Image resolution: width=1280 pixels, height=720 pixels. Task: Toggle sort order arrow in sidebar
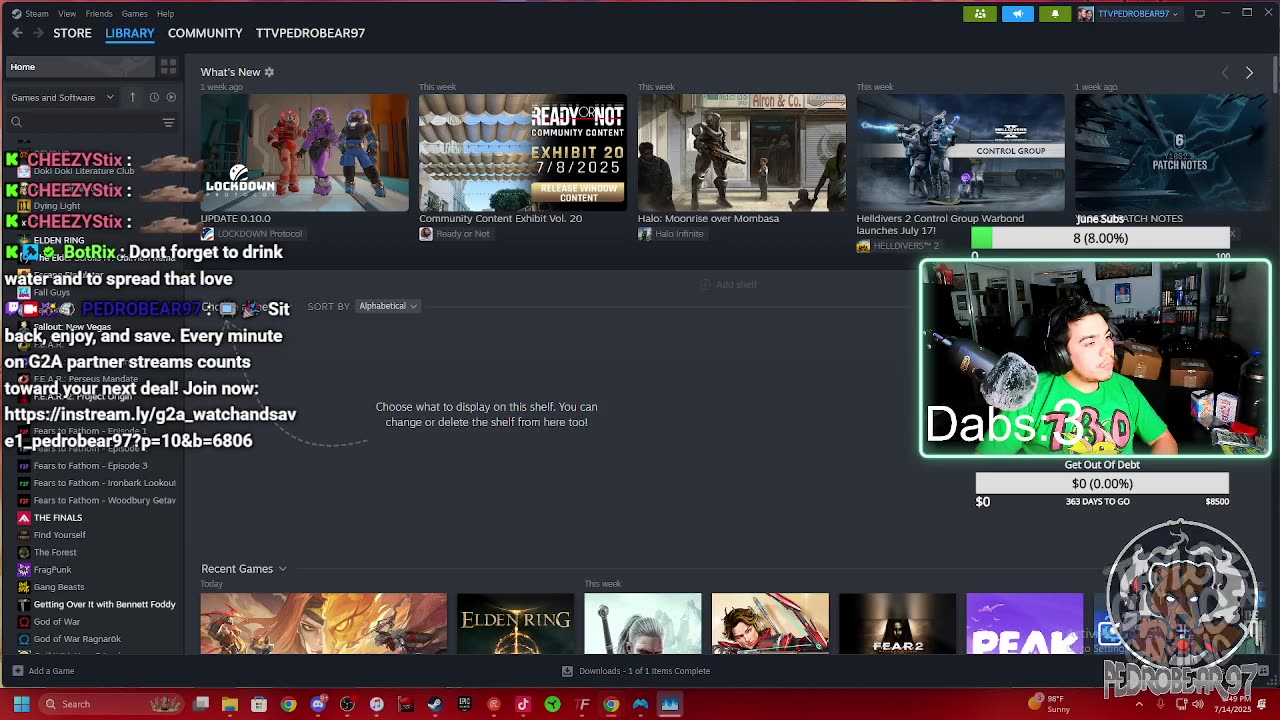(x=132, y=97)
